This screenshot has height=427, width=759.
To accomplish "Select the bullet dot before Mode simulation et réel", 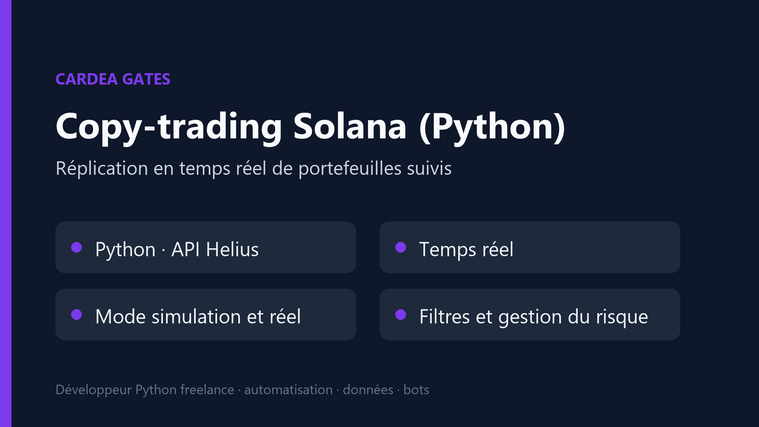I will coord(76,315).
